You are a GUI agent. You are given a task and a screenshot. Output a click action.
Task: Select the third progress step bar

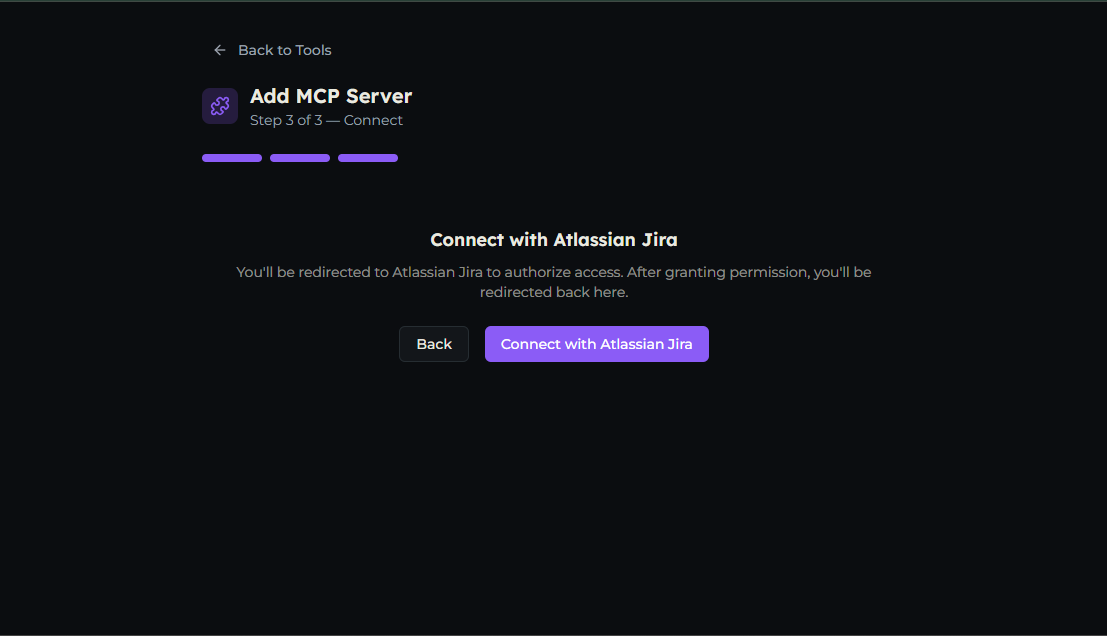pyautogui.click(x=368, y=158)
